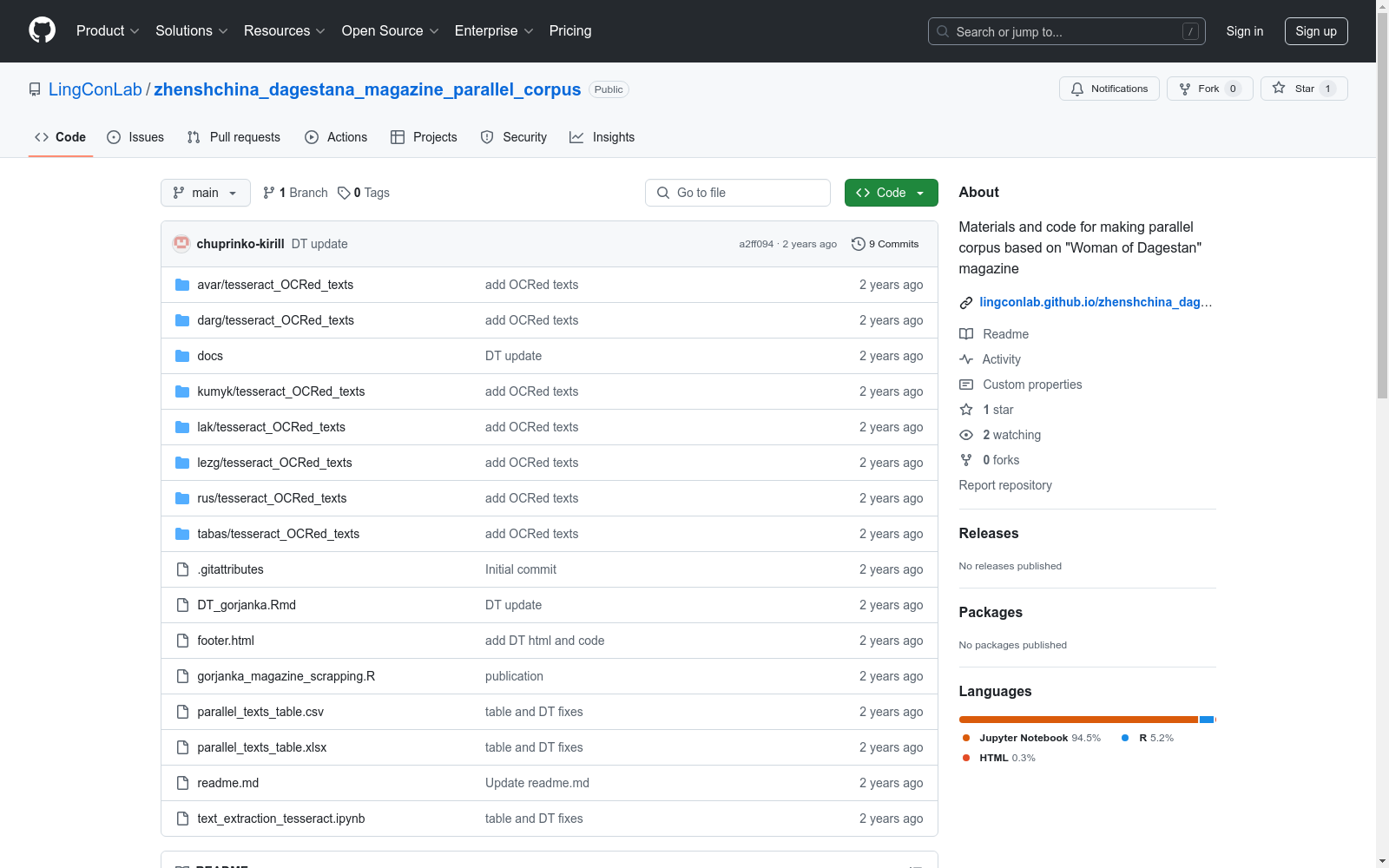
Task: Open GitHub homepage via Octocat logo
Action: click(x=42, y=30)
